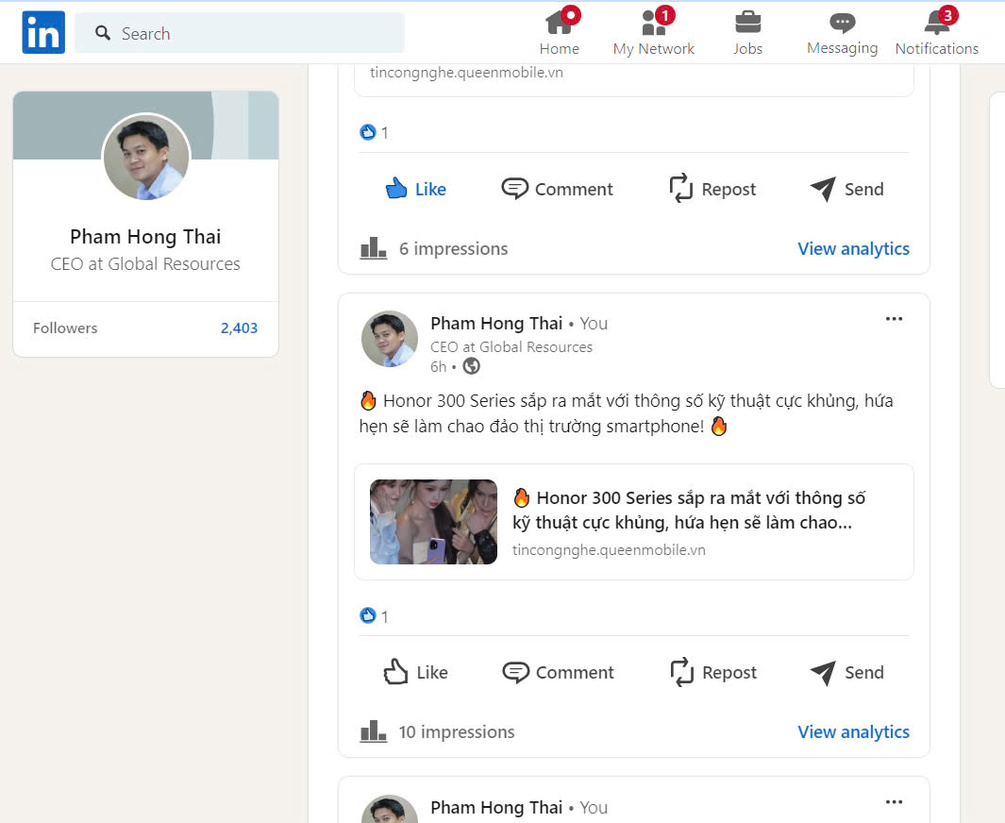1005x823 pixels.
Task: Click the globe visibility icon beside 6h
Action: [x=472, y=366]
